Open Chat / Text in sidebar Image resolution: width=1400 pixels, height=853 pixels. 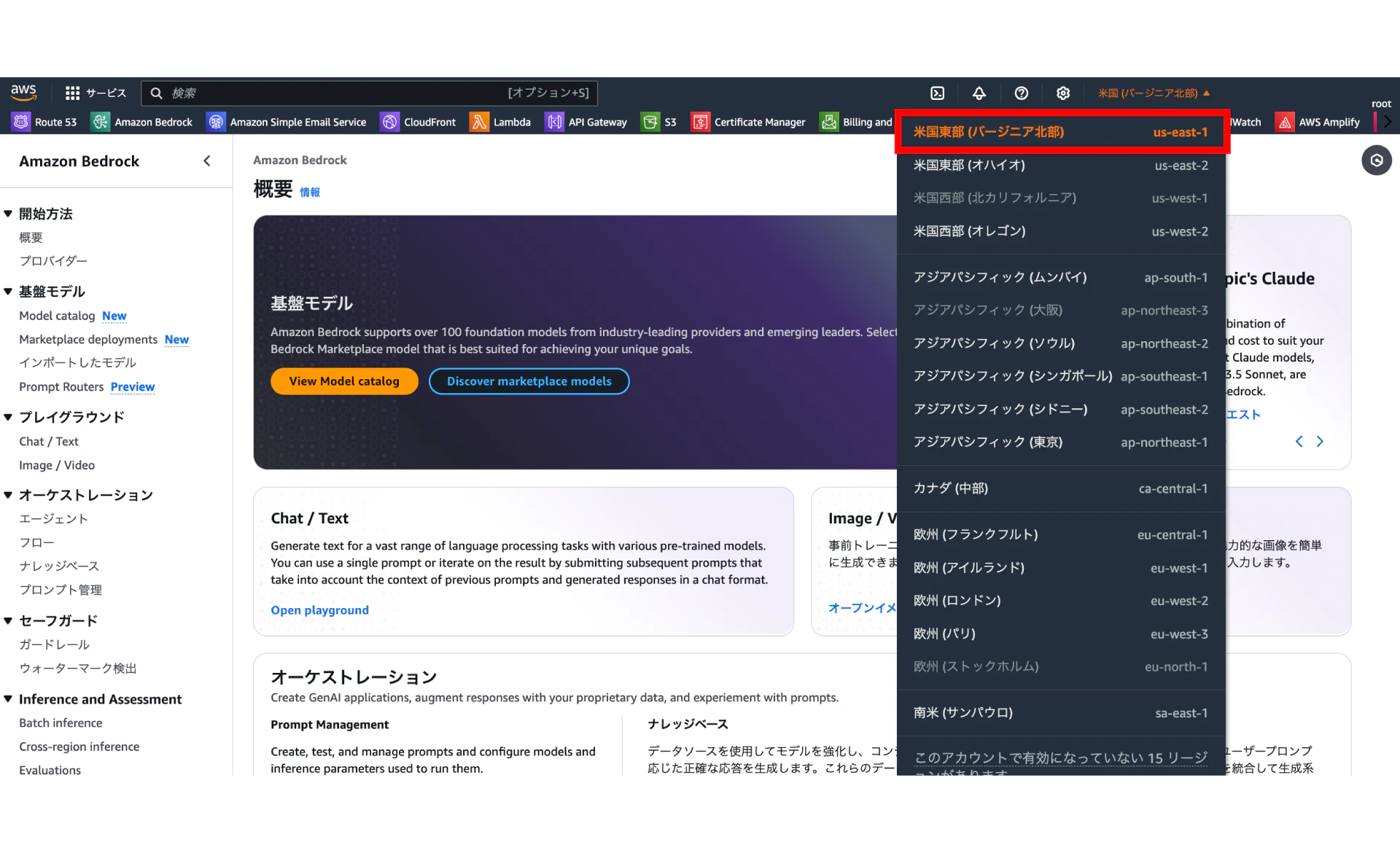coord(49,442)
